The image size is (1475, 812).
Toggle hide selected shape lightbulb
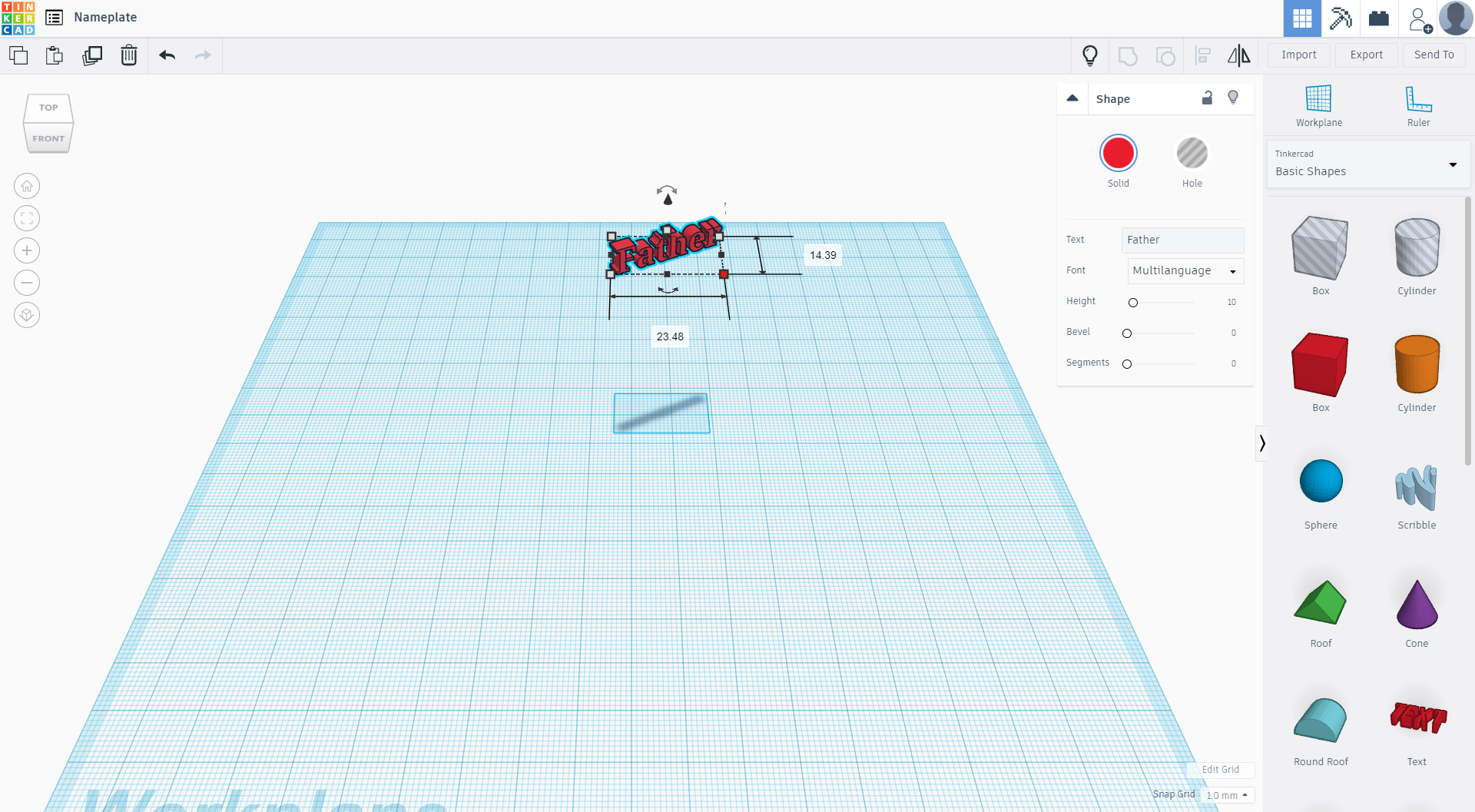click(1233, 98)
